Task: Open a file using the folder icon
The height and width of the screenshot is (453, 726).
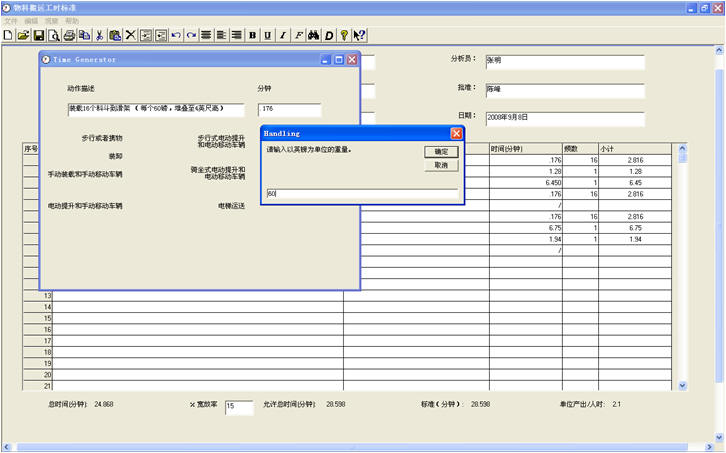Action: 24,35
